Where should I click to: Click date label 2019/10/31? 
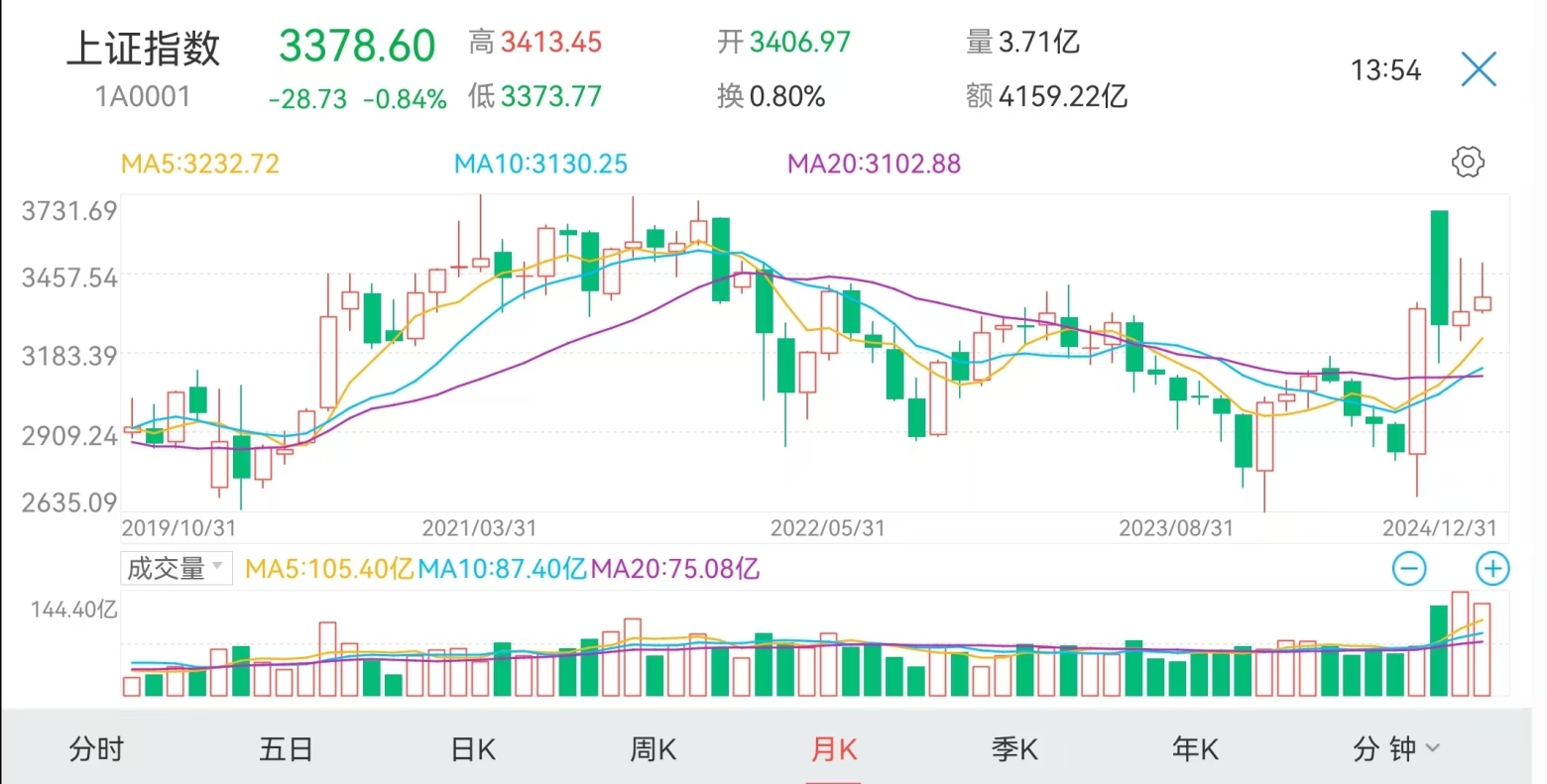(178, 528)
